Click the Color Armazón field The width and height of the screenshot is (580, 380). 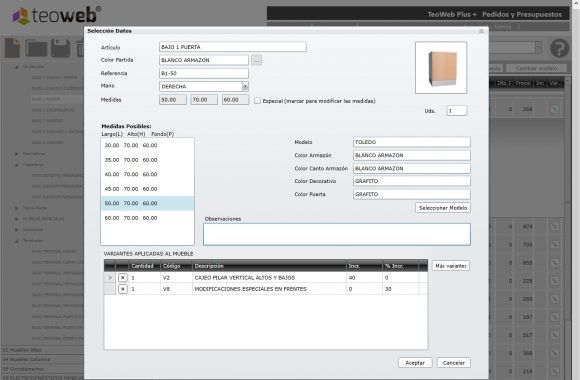click(x=412, y=155)
